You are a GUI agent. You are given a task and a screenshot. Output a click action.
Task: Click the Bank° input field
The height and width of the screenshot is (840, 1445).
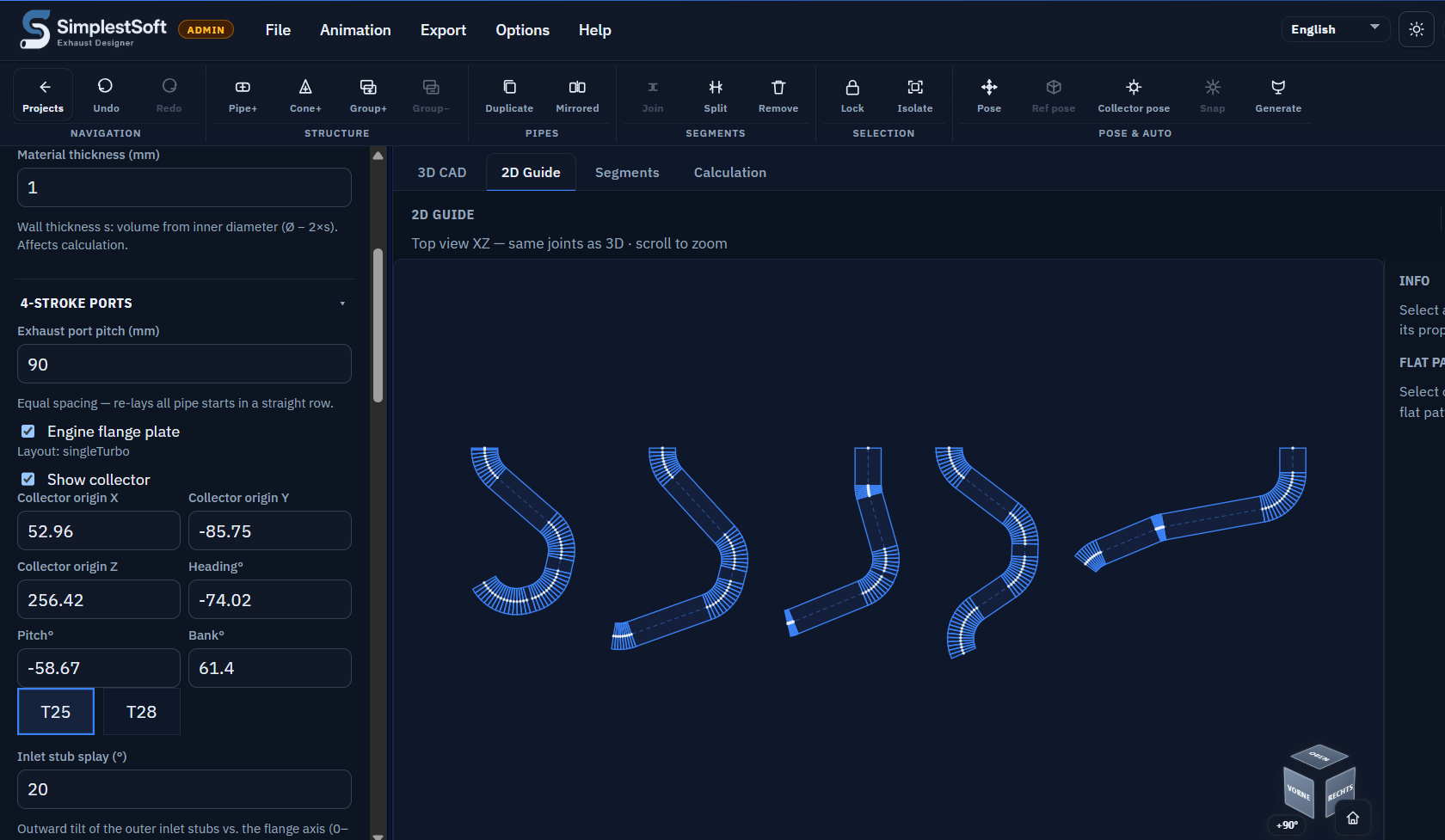(270, 668)
